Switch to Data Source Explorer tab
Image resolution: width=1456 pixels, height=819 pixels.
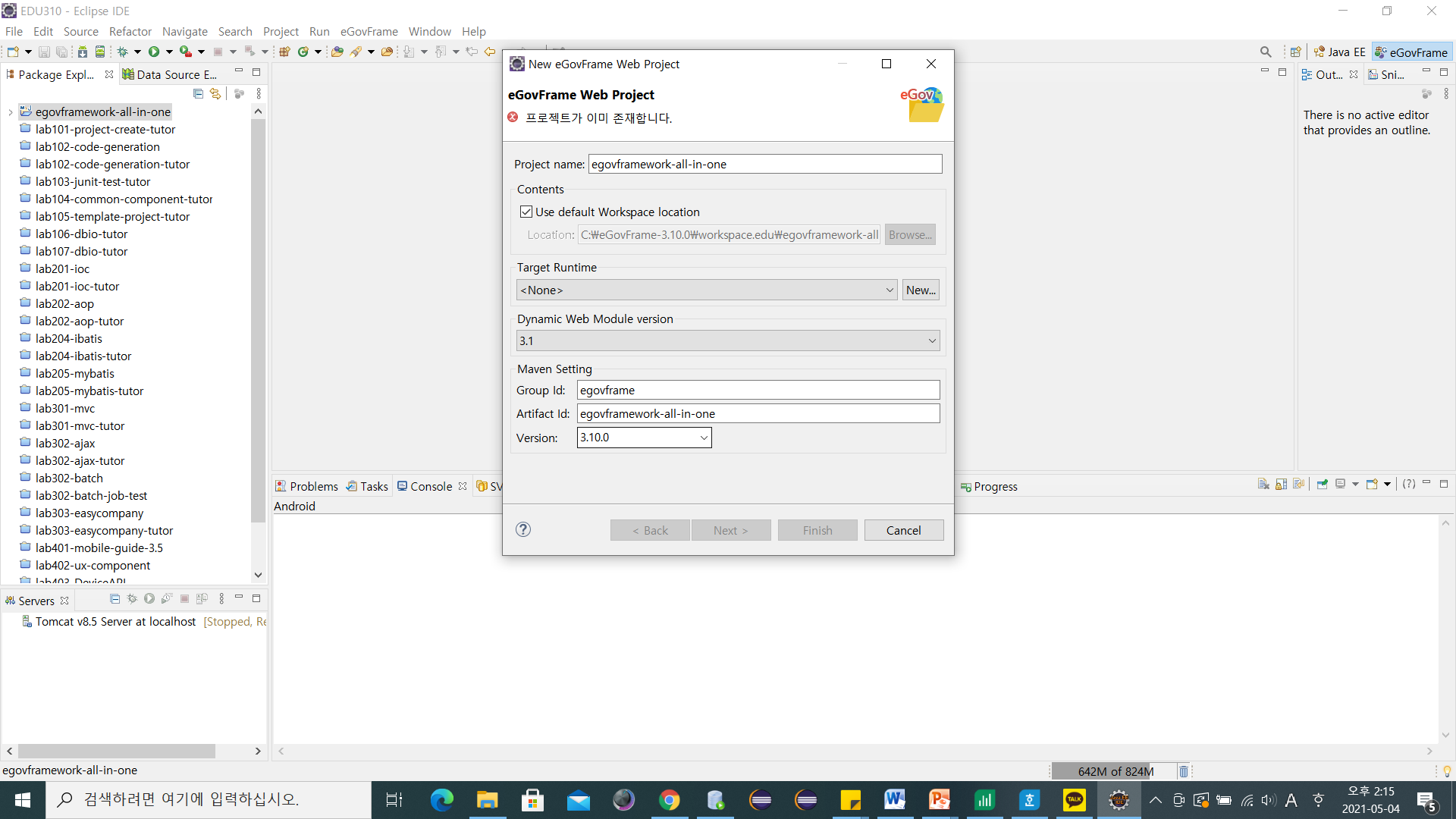tap(170, 74)
